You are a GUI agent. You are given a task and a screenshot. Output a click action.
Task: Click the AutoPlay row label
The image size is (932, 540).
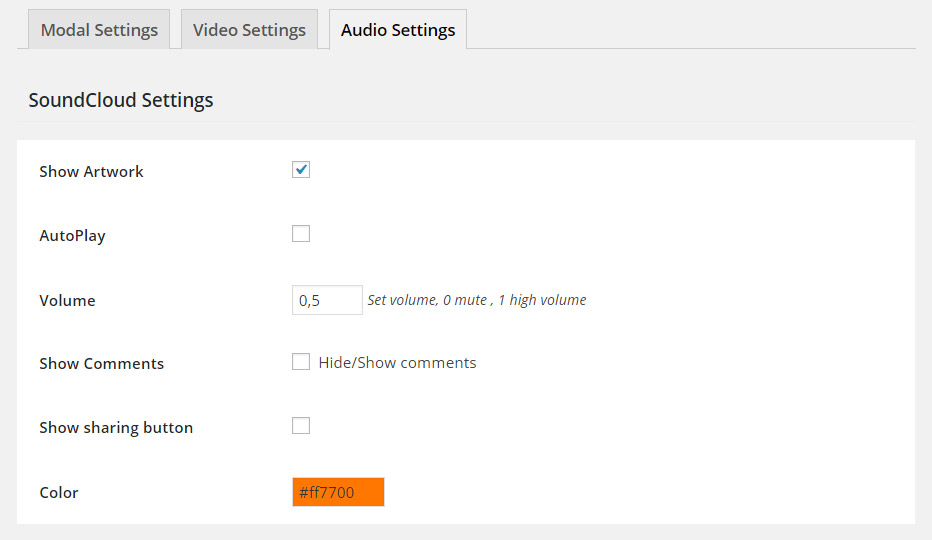tap(72, 236)
